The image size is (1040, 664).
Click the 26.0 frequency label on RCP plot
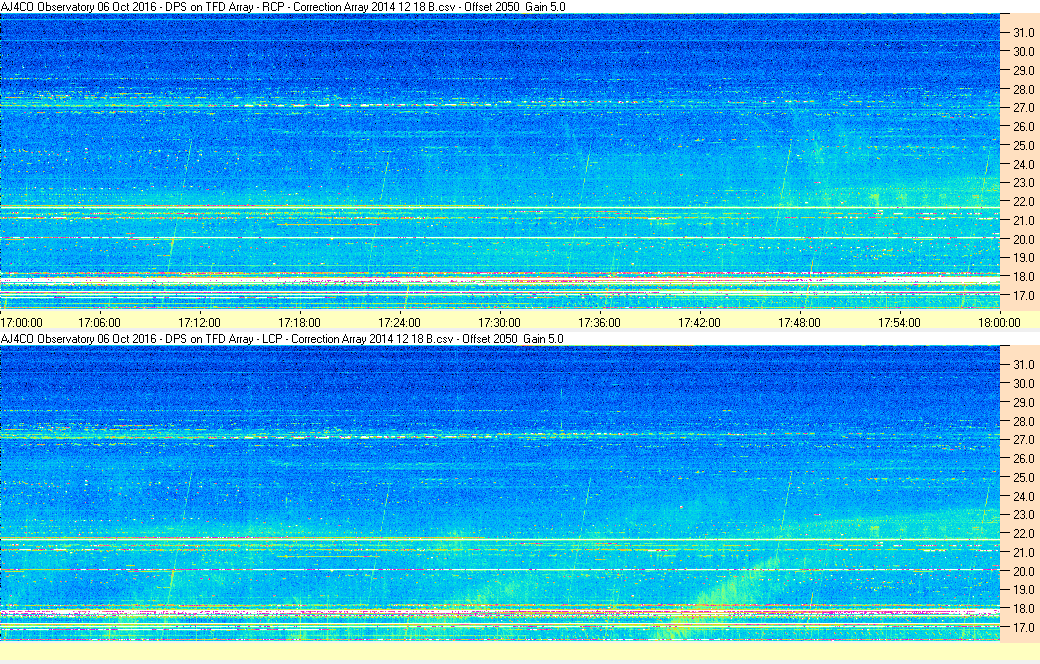pyautogui.click(x=1023, y=127)
